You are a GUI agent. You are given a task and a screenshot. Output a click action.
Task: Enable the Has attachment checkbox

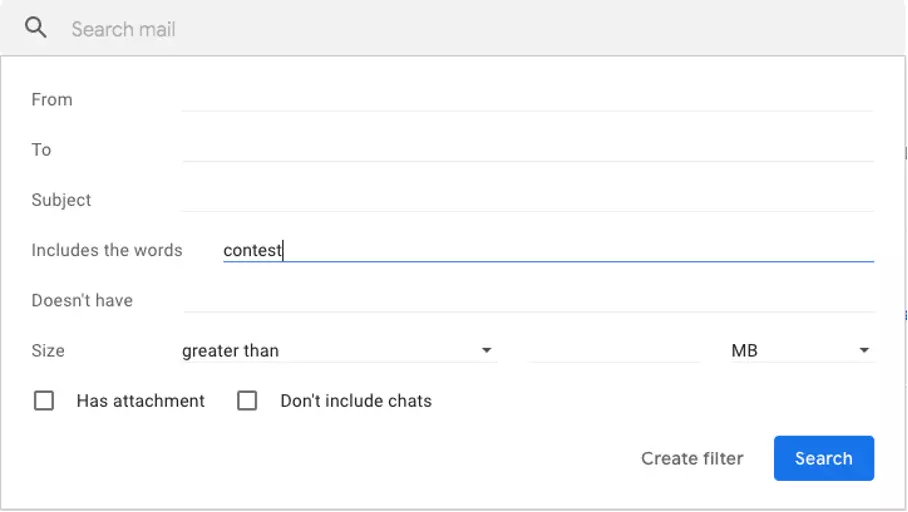[x=44, y=401]
